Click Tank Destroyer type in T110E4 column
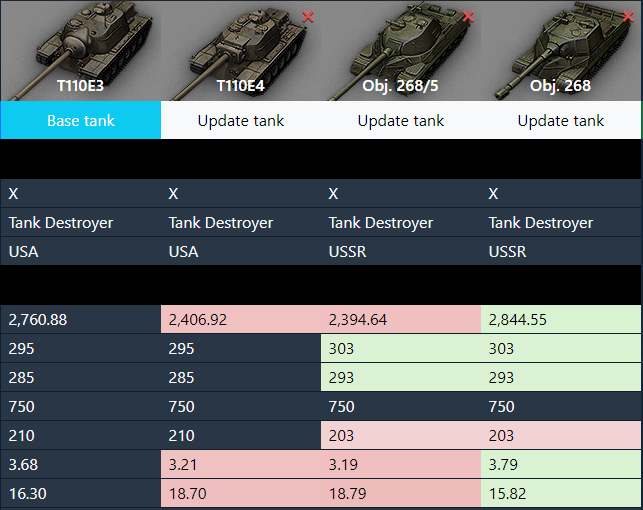643x510 pixels. pos(241,222)
